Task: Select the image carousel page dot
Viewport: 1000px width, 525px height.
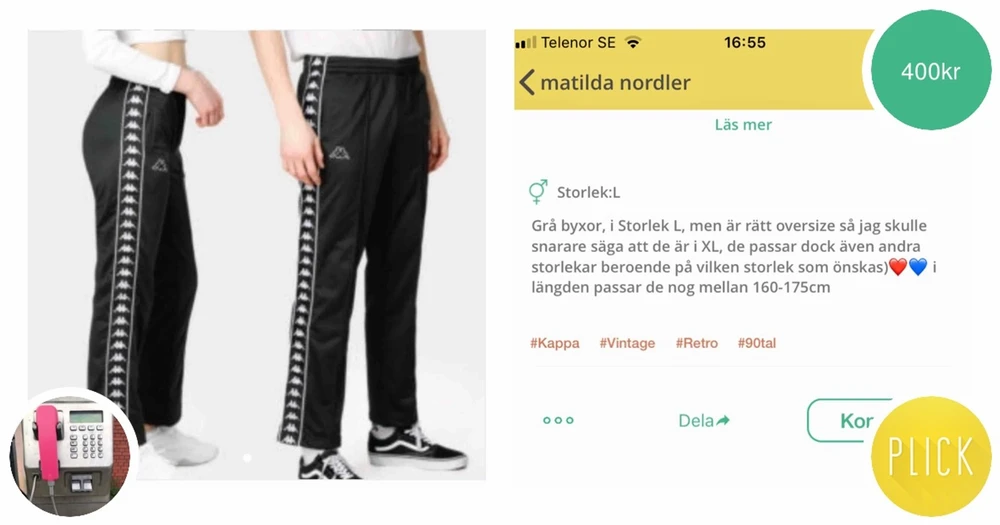Action: [247, 458]
